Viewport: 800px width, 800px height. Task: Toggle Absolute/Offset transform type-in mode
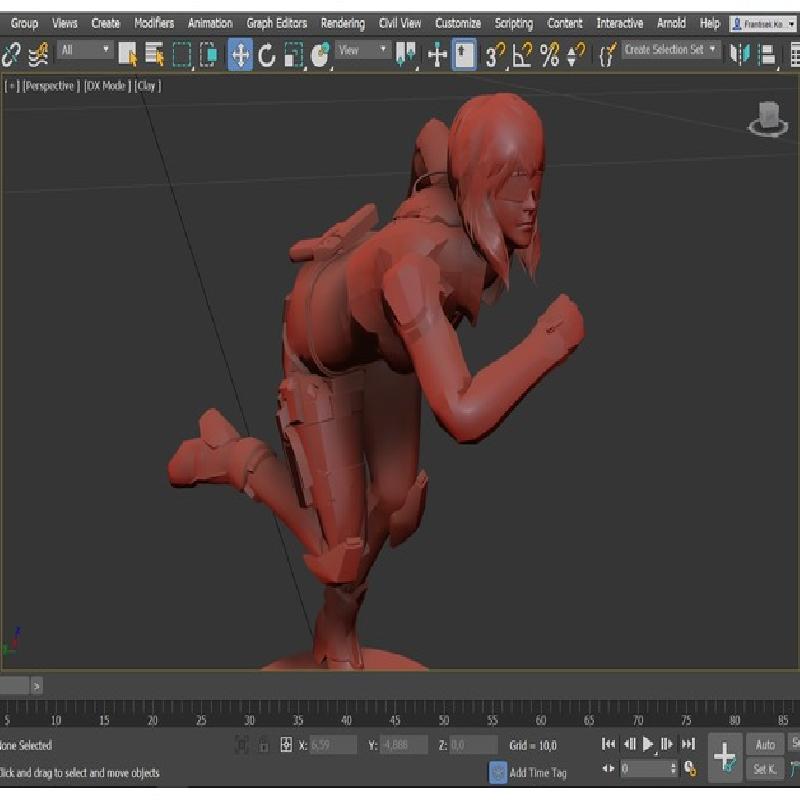point(286,745)
